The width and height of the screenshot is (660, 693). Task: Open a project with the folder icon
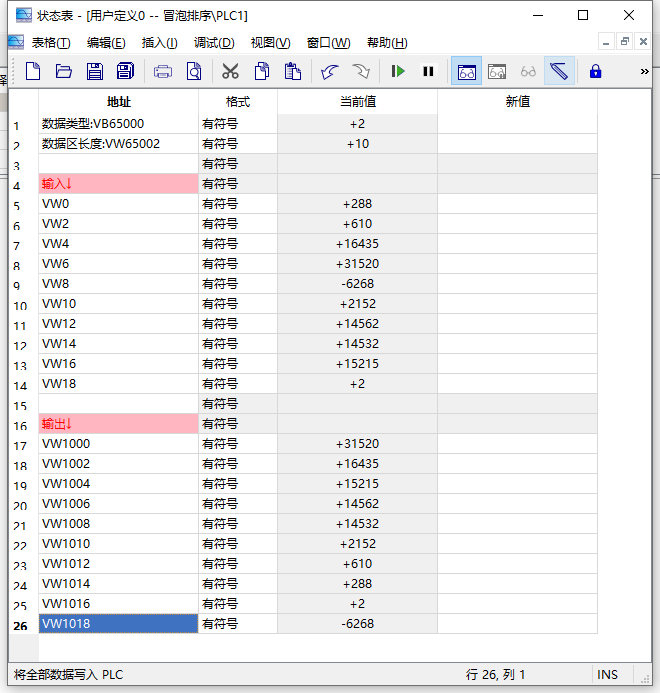coord(64,71)
